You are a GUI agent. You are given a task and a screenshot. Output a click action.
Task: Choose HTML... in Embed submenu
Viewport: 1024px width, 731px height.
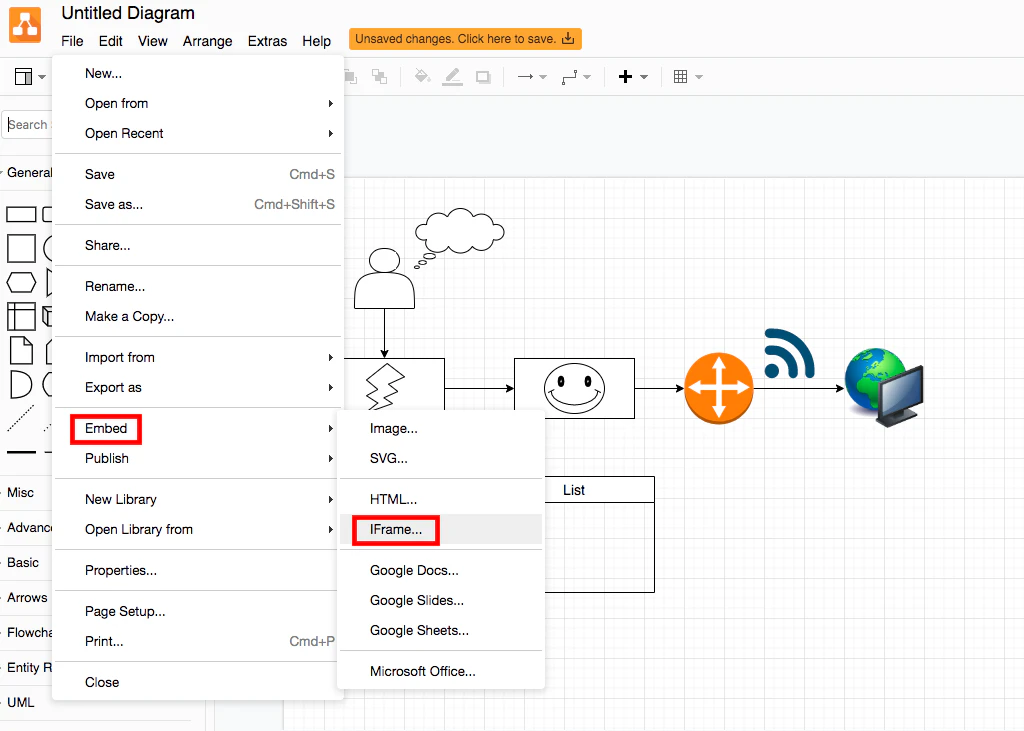pyautogui.click(x=441, y=500)
